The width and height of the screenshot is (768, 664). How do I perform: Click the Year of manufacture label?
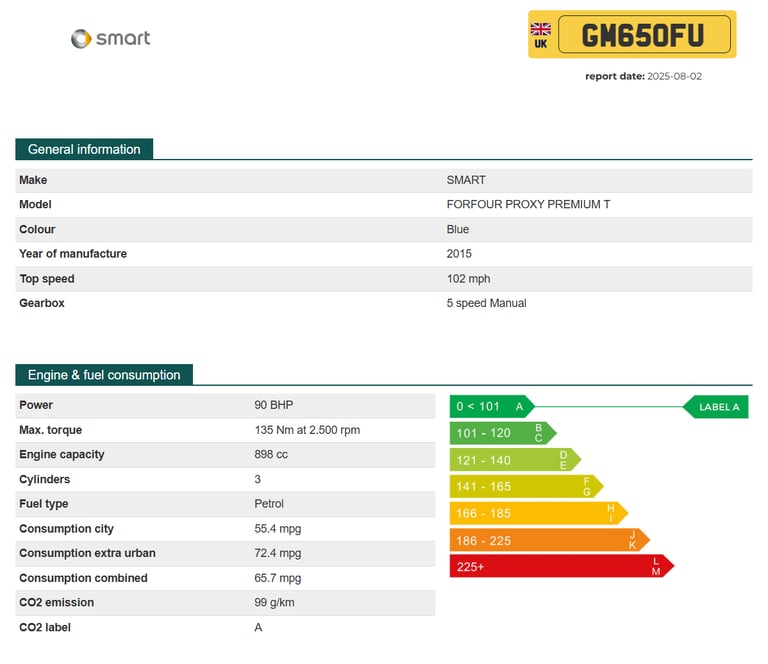pos(73,254)
